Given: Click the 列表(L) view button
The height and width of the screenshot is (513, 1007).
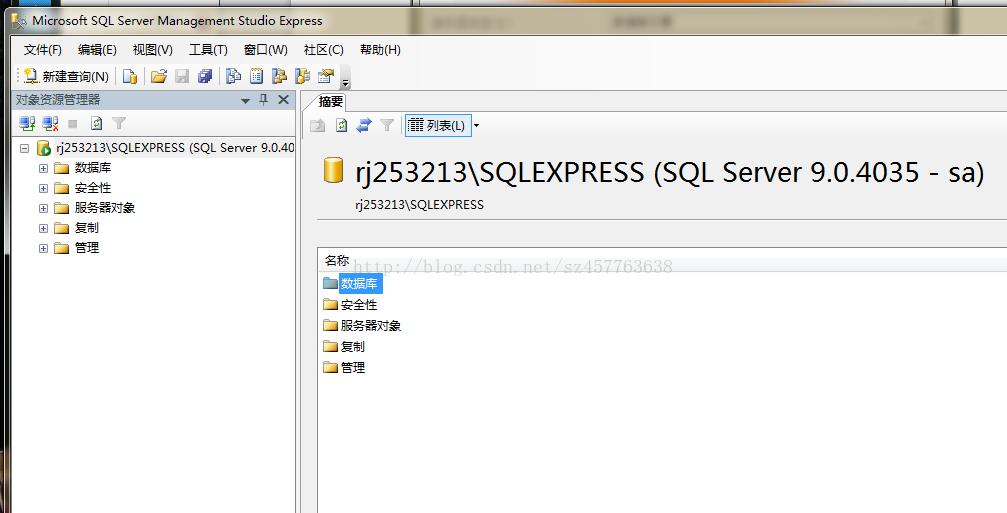Looking at the screenshot, I should (x=437, y=125).
